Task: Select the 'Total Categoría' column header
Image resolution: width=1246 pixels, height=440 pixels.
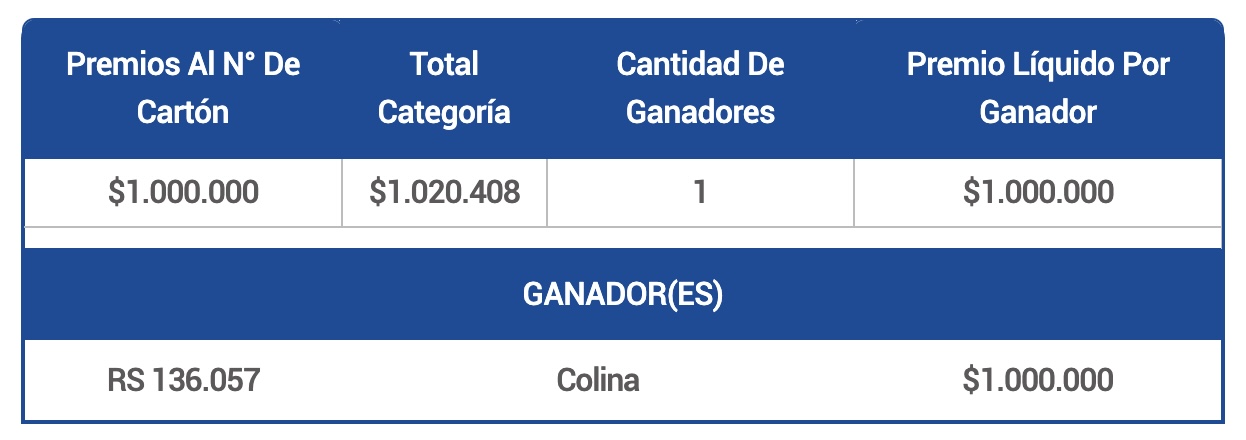Action: [x=444, y=88]
